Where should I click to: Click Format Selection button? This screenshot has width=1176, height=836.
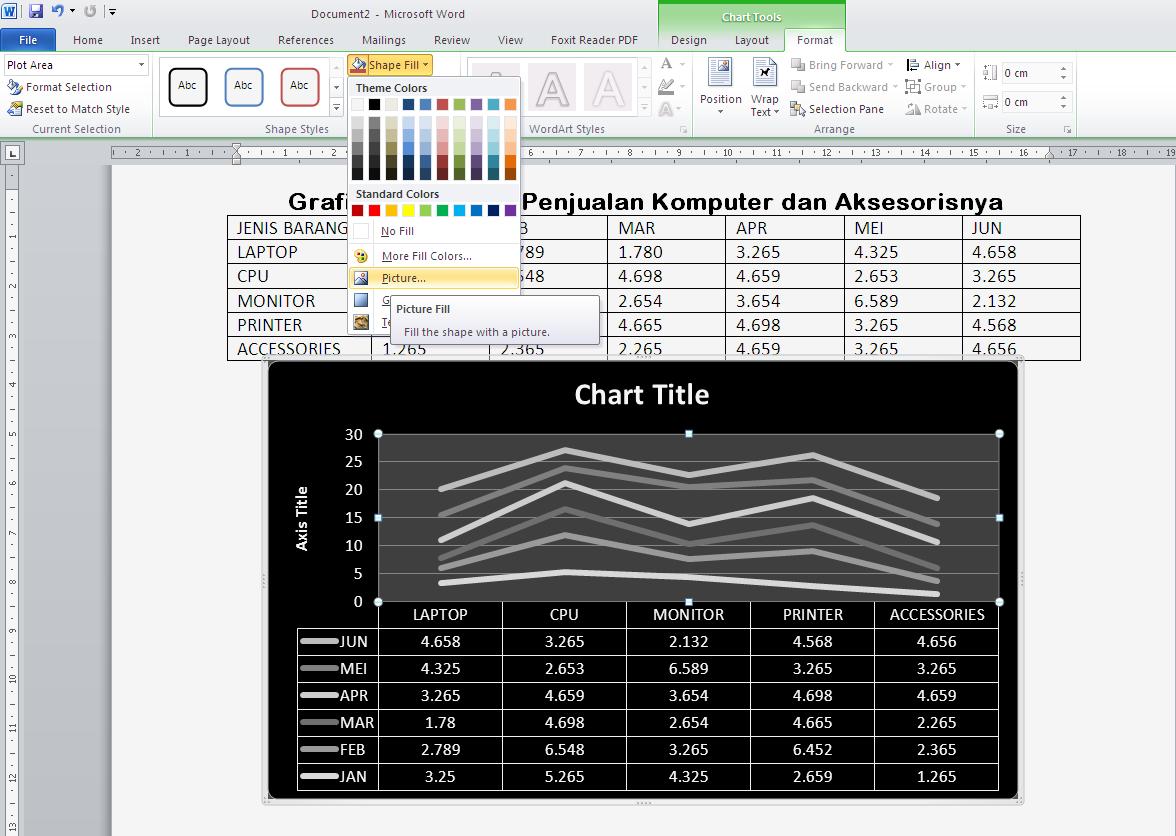click(x=59, y=87)
